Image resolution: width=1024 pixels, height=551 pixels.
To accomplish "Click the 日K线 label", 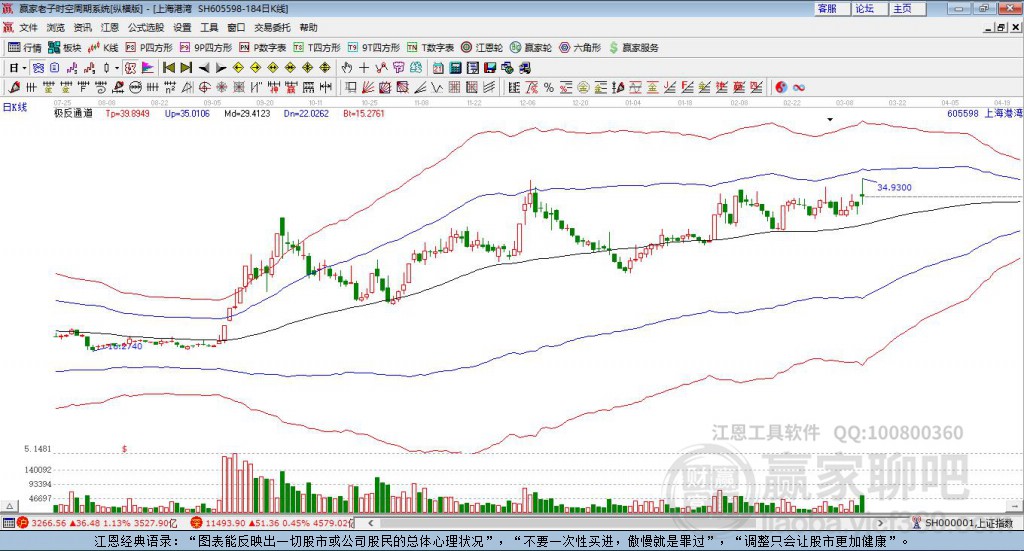I will click(x=15, y=107).
